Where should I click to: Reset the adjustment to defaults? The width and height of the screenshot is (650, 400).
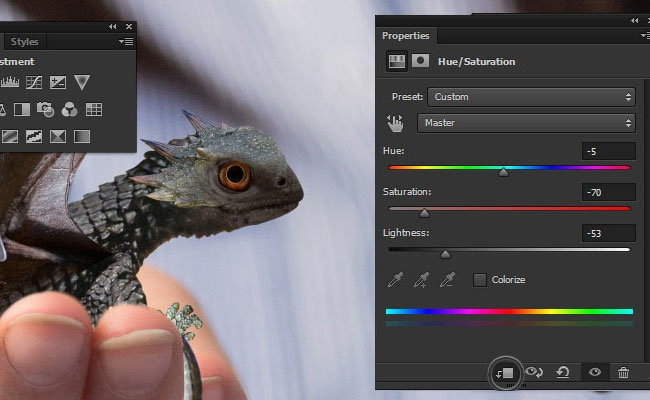click(563, 372)
